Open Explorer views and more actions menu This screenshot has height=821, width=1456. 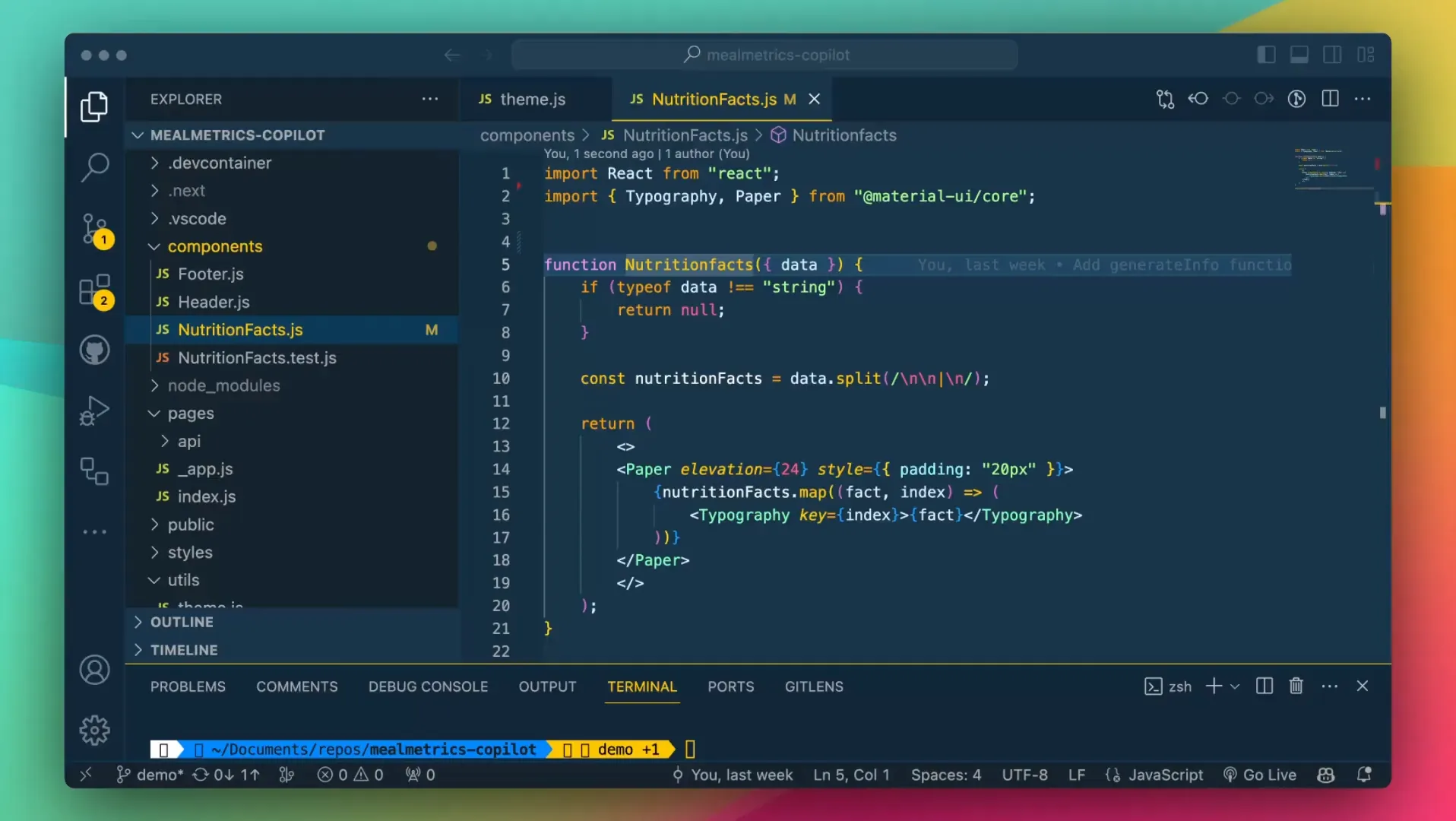[x=430, y=99]
